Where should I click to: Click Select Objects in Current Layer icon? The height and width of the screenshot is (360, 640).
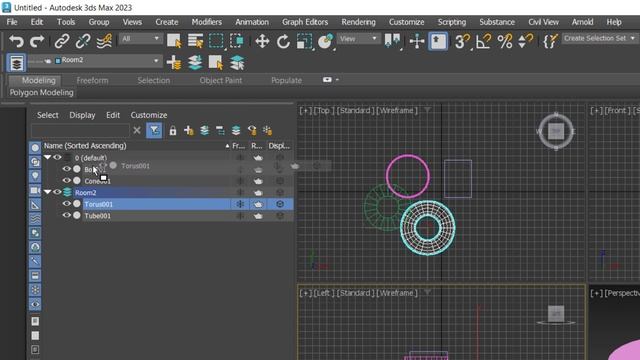coord(216,63)
